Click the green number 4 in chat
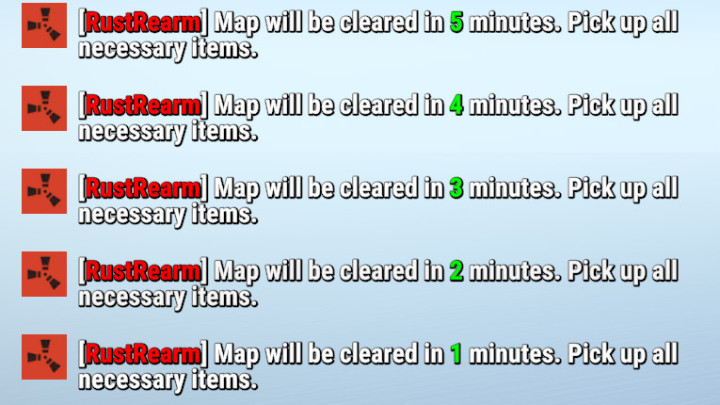This screenshot has height=405, width=720. coord(456,106)
